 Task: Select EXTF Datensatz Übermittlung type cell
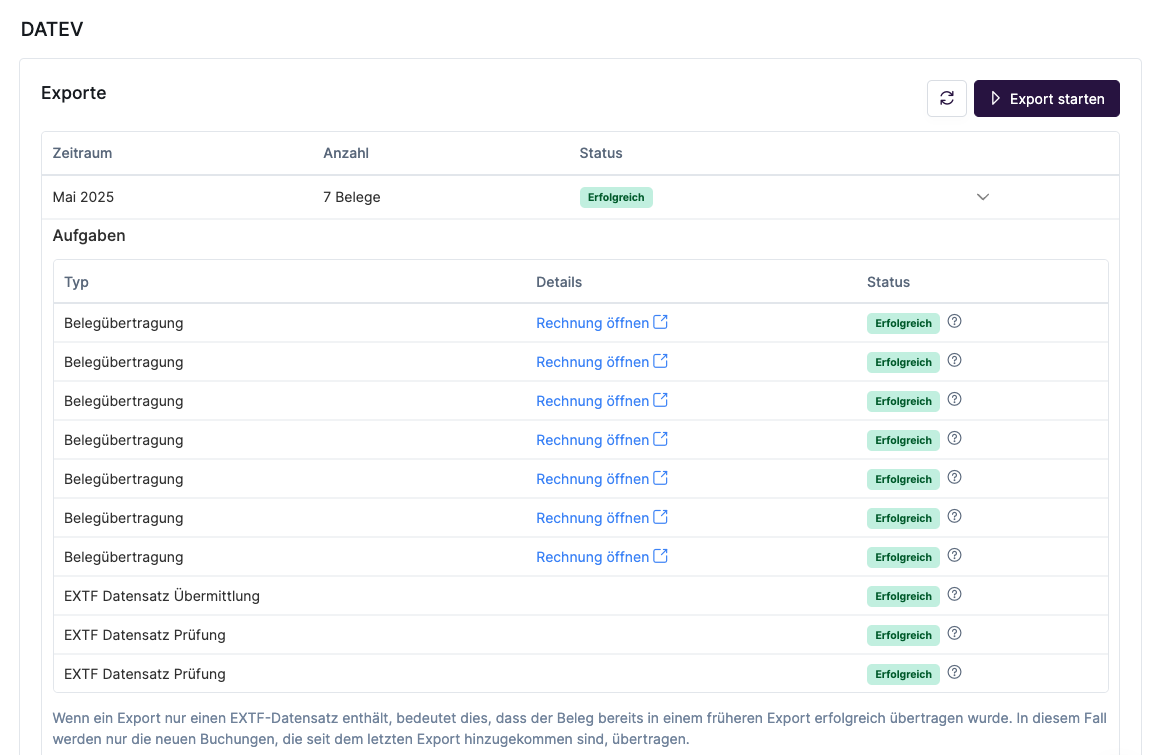pos(162,596)
